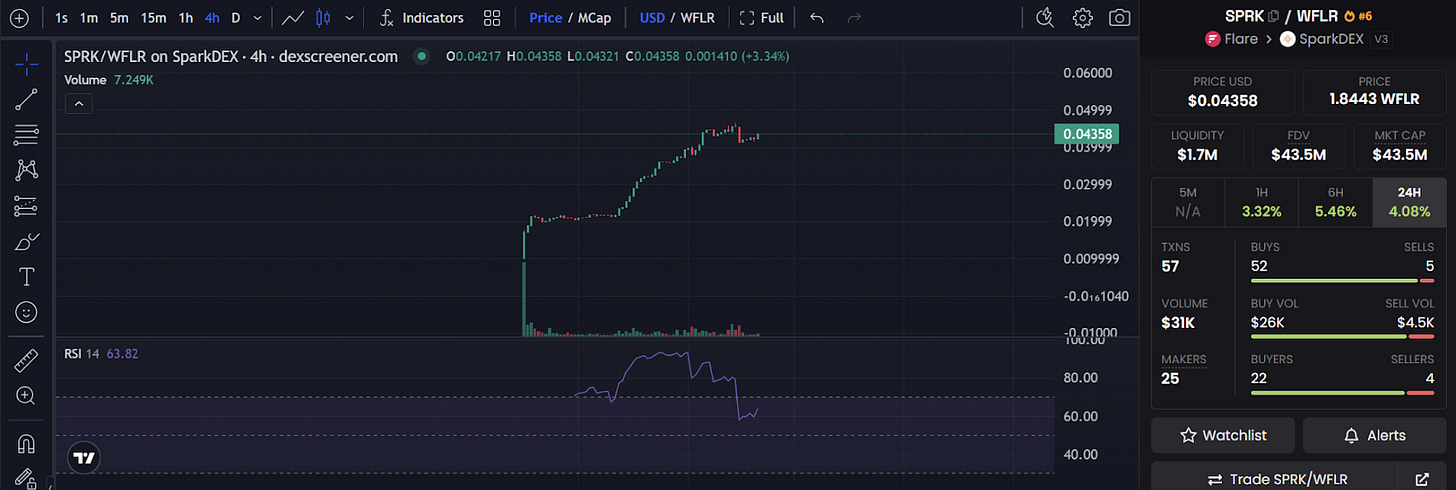Open the forecasting and measurement tools
This screenshot has width=1456, height=490.
(27, 206)
